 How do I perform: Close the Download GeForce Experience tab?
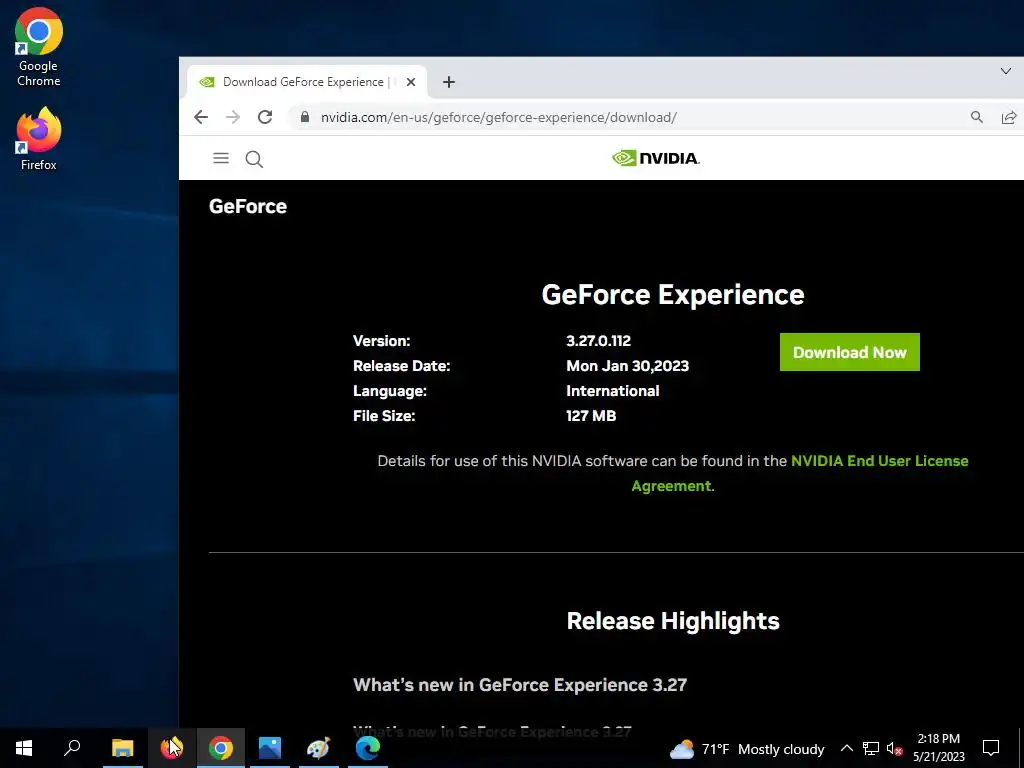(x=411, y=82)
